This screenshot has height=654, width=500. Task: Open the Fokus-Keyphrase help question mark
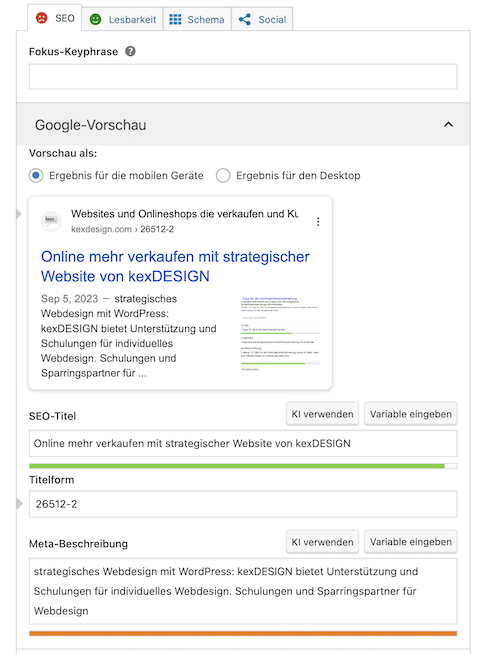(131, 51)
